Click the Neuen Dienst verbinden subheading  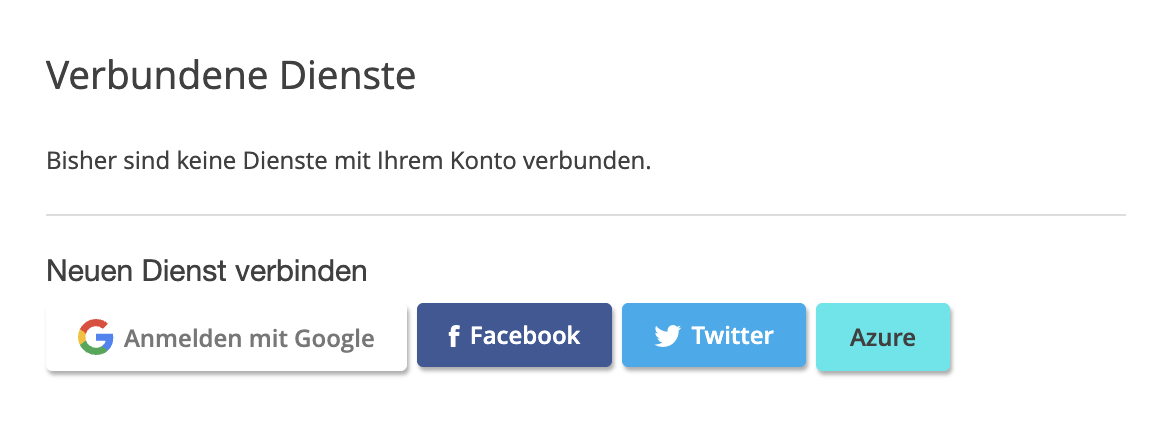206,271
